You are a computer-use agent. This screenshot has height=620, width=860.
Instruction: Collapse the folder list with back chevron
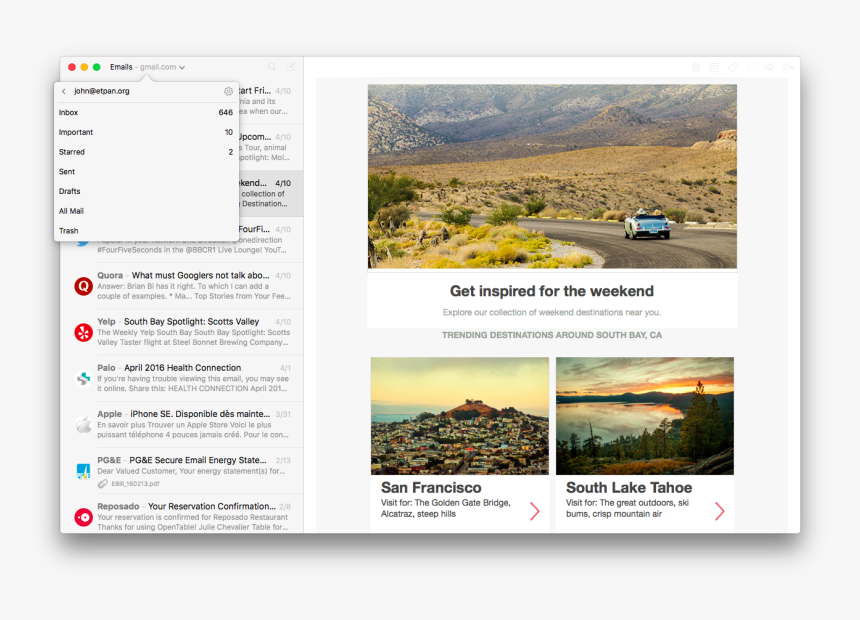click(x=66, y=90)
